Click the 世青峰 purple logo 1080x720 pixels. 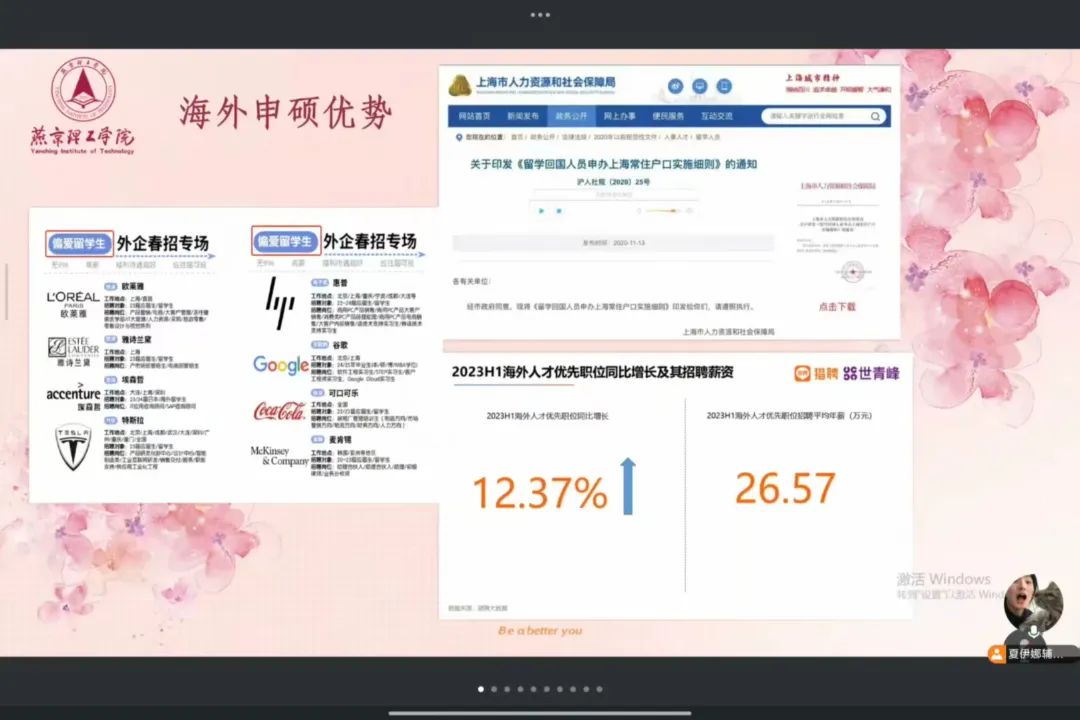(871, 373)
